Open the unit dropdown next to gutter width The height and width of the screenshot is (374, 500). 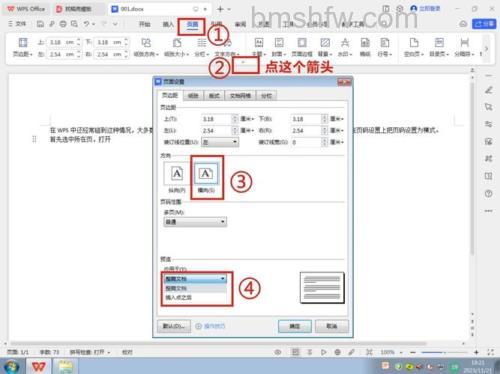point(337,142)
